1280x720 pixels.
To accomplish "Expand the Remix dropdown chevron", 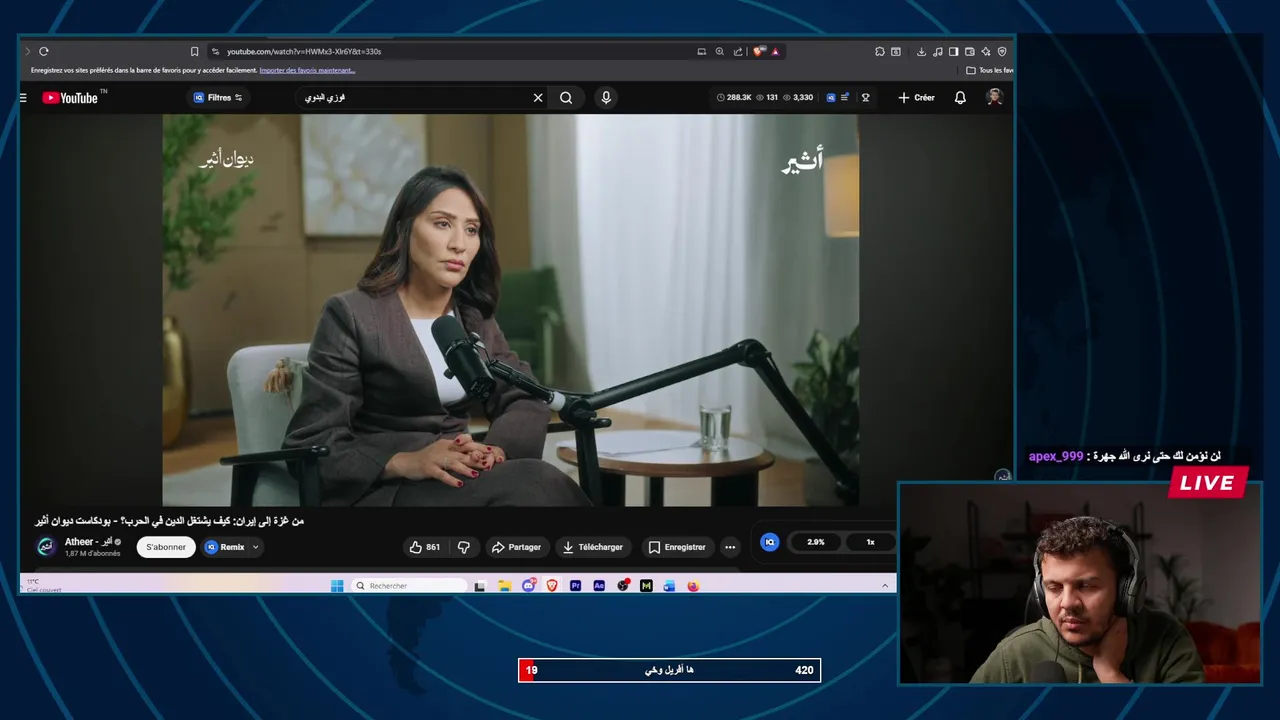I will 256,547.
